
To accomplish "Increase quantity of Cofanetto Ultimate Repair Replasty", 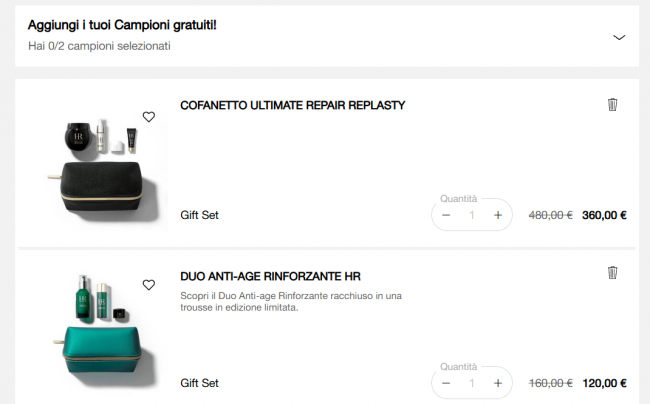I will point(498,215).
